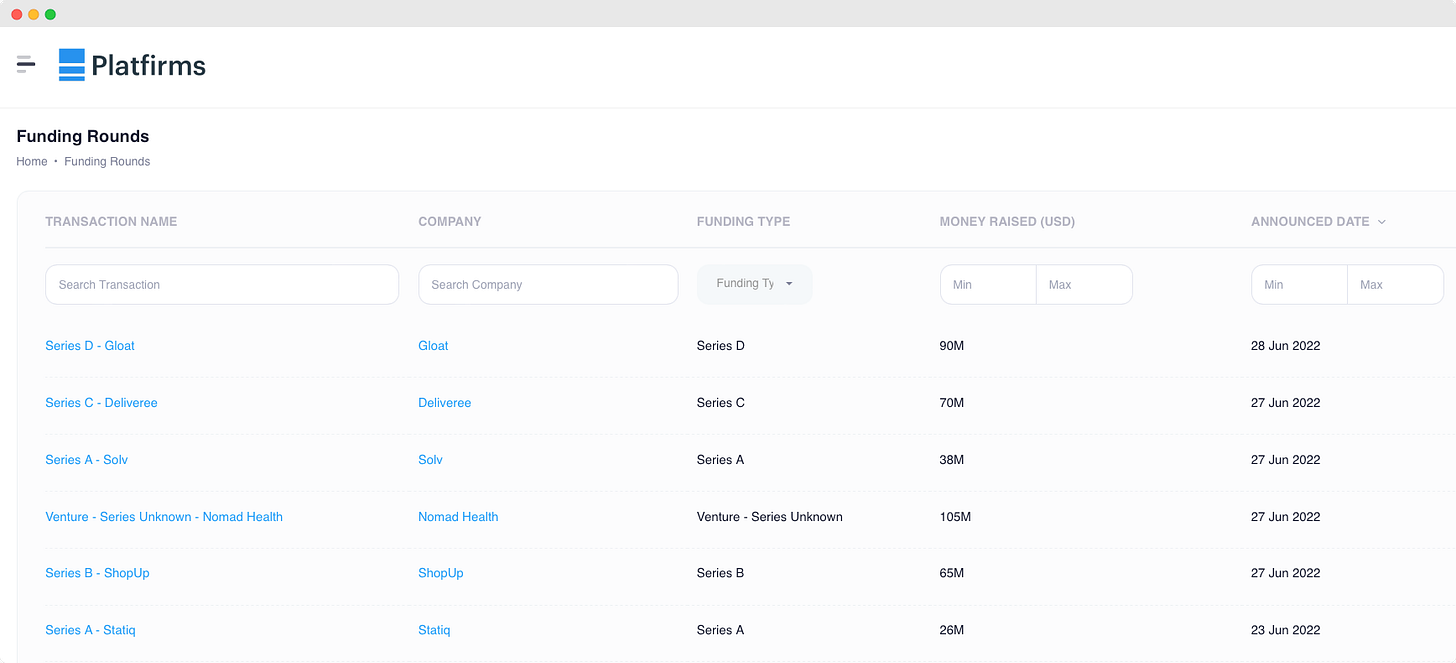
Task: Open Series D - Gloat transaction
Action: [x=90, y=346]
